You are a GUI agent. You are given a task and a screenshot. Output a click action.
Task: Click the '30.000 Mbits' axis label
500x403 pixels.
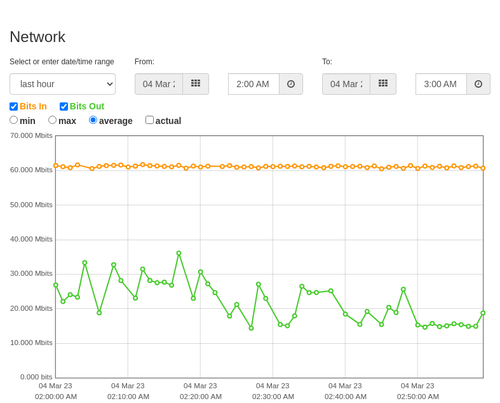[x=31, y=273]
